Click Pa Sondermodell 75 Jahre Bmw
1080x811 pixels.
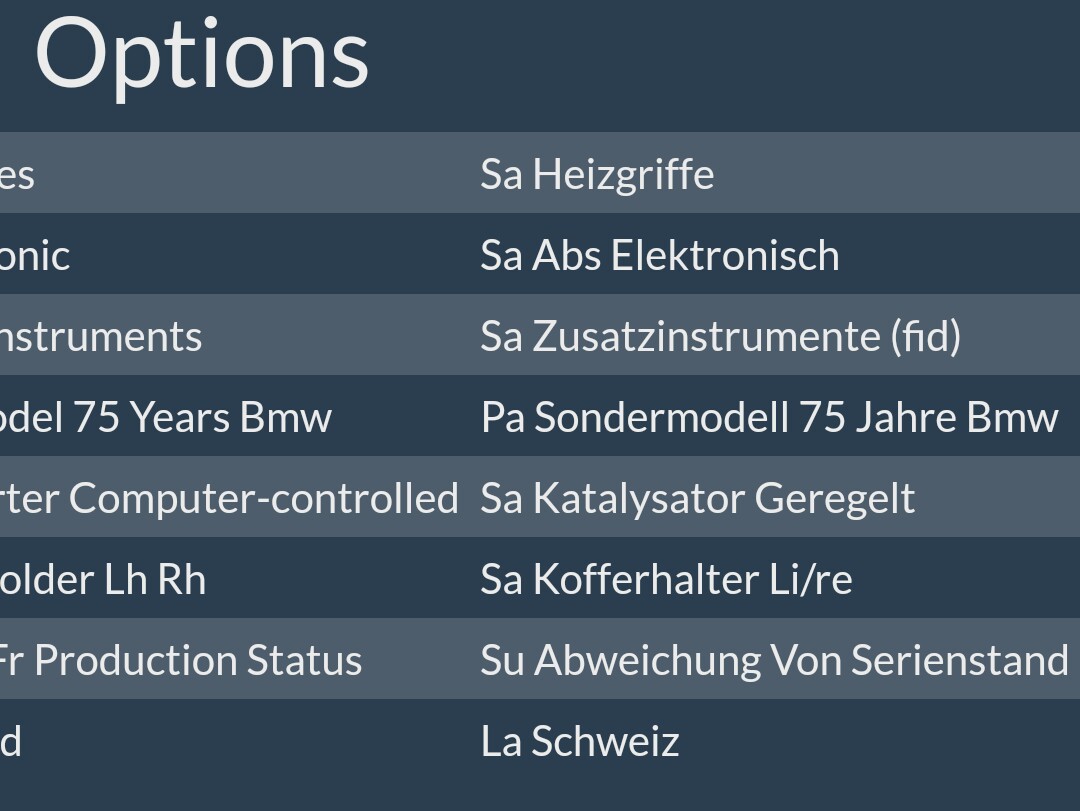768,417
